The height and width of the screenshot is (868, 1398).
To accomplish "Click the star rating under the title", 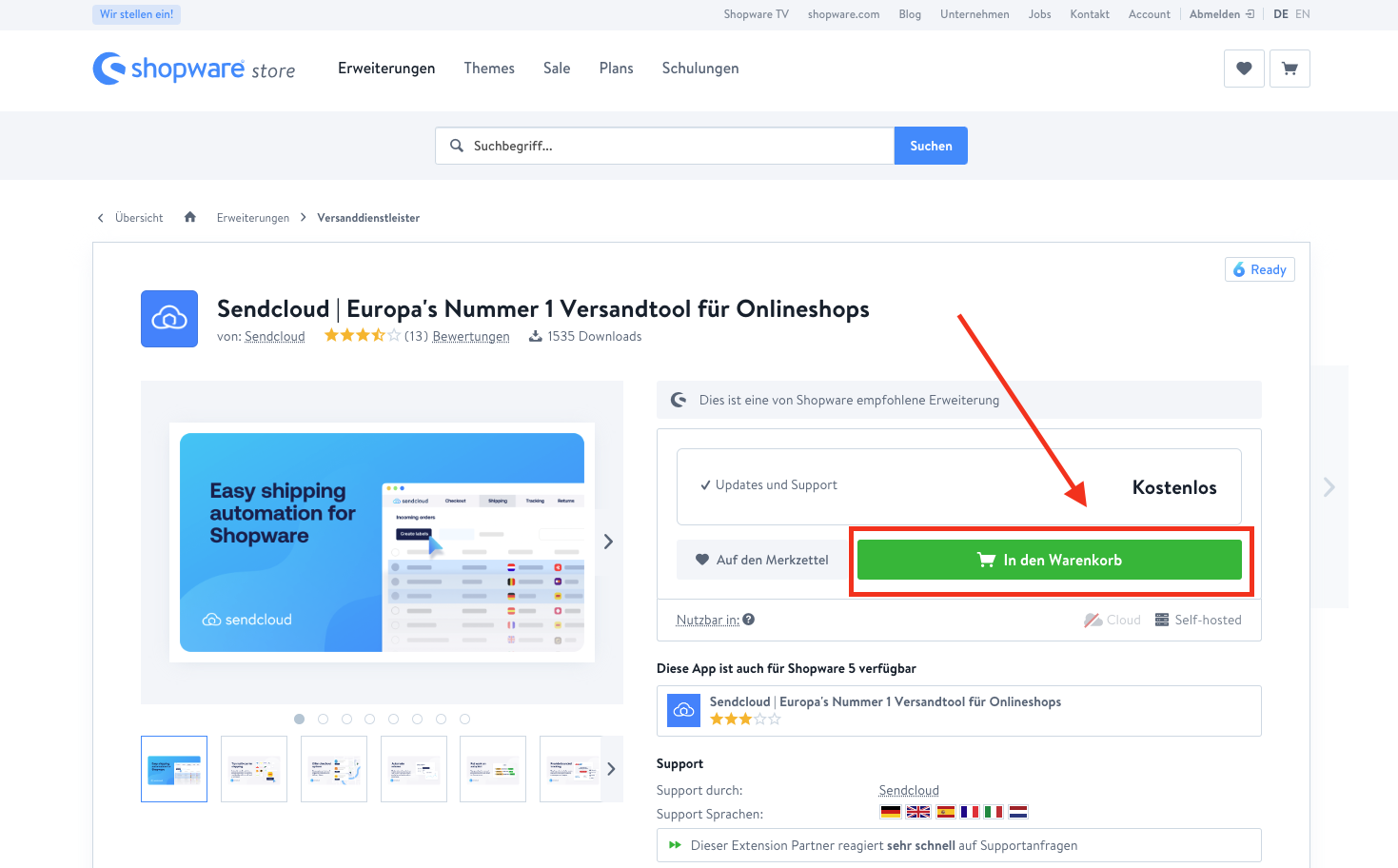I will pos(362,335).
